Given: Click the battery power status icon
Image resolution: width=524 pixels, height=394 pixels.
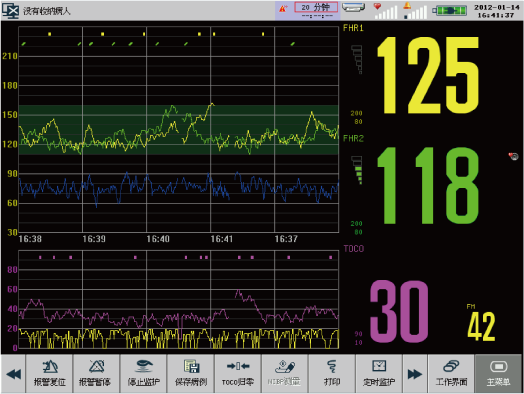Looking at the screenshot, I should tap(449, 10).
